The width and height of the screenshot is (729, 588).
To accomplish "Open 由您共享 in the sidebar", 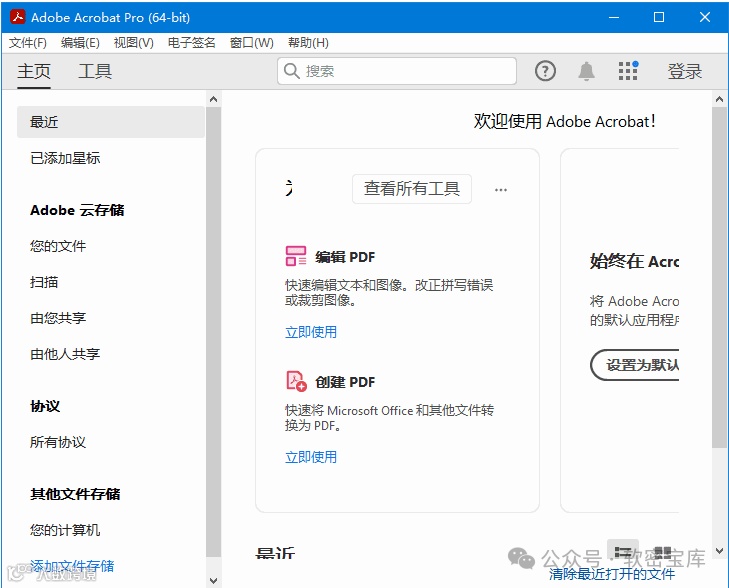I will (58, 318).
